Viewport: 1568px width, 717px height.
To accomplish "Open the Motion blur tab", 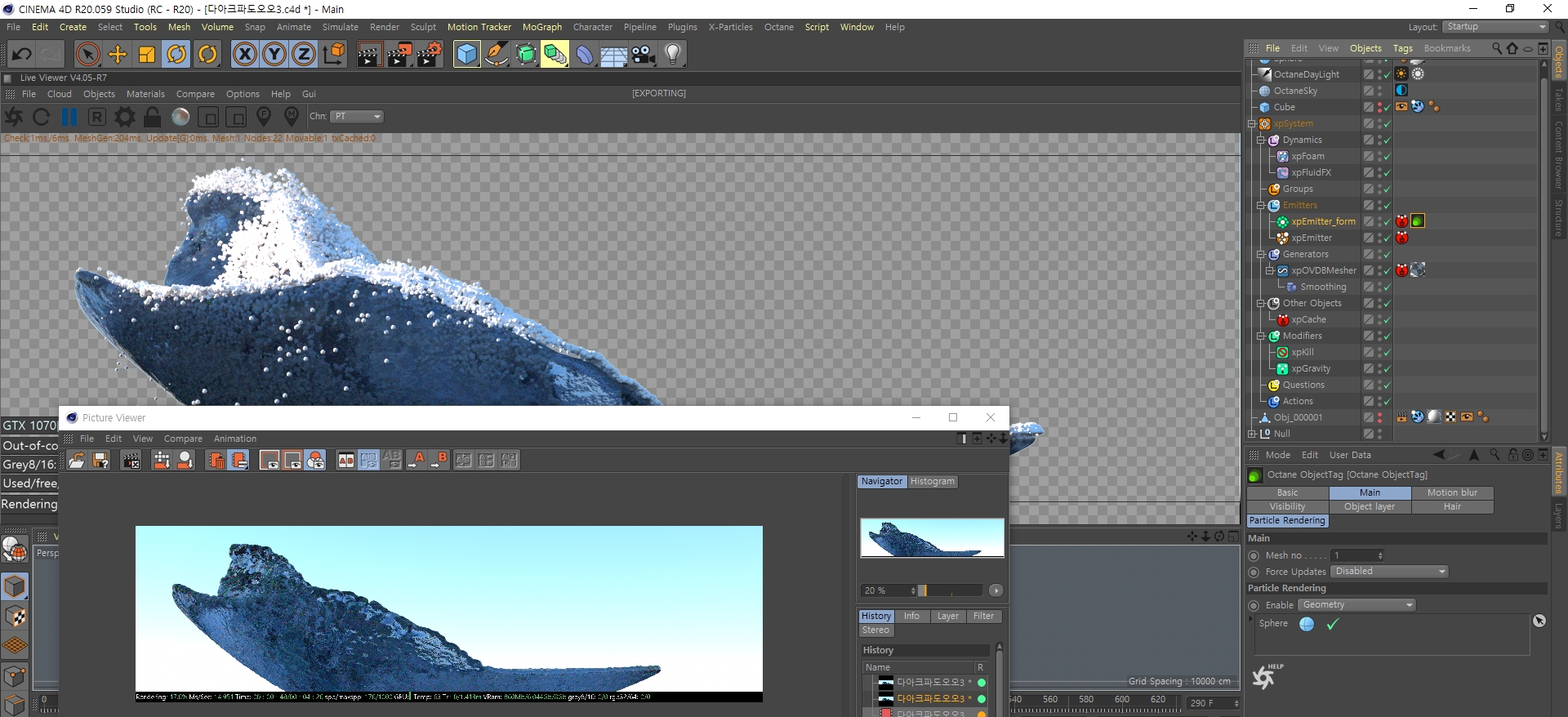I will [x=1452, y=492].
